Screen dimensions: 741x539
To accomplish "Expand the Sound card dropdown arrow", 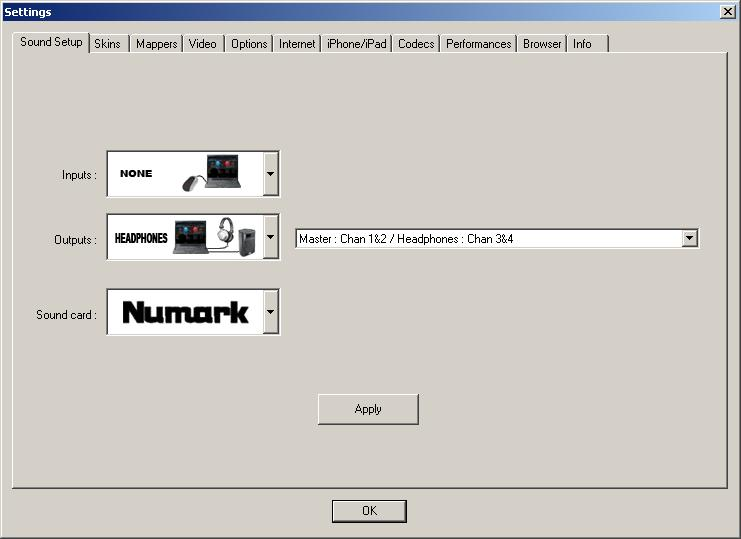I will 271,312.
